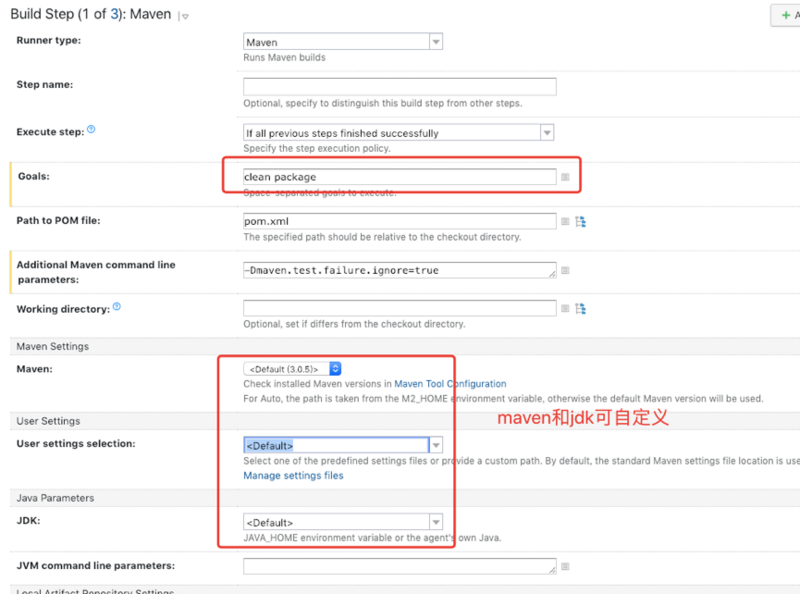Screen dimensions: 800x594
Task: Click the Java Parameters section header
Action: pyautogui.click(x=55, y=498)
